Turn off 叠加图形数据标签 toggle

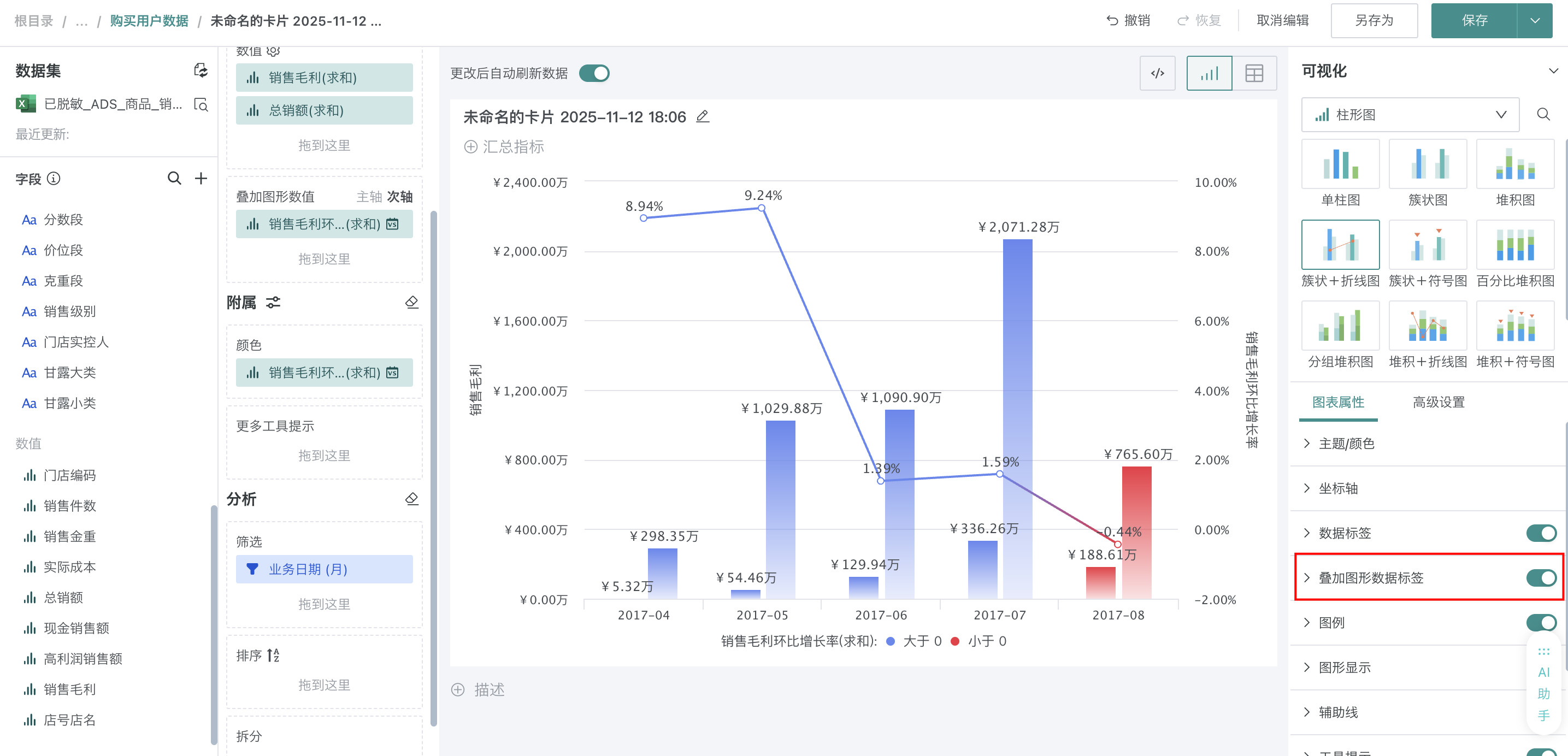[x=1541, y=578]
